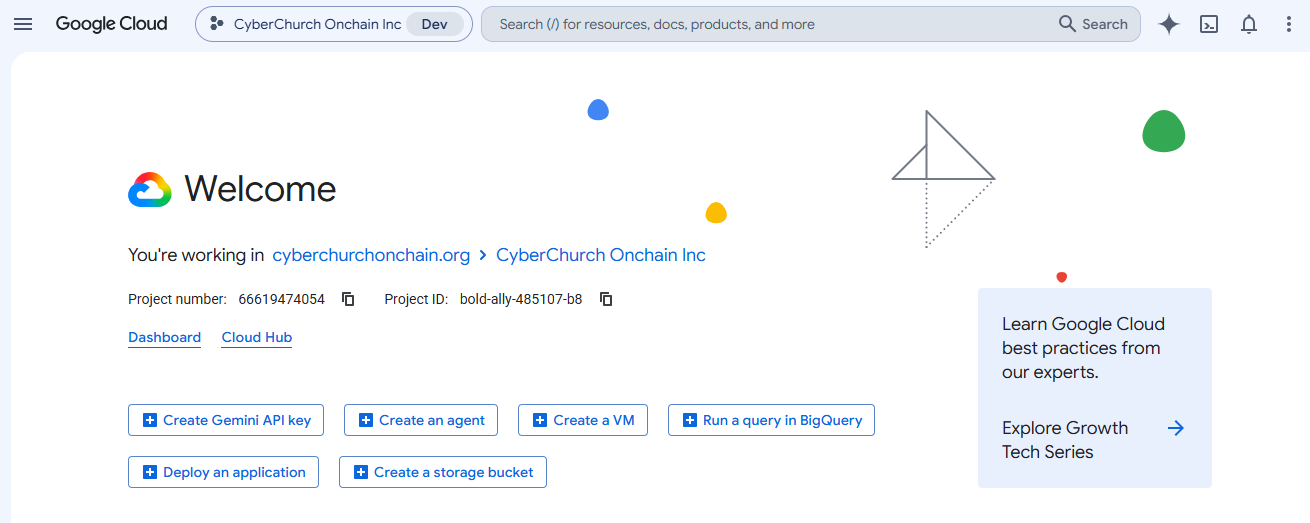The height and width of the screenshot is (523, 1310).
Task: Go to the Dashboard link
Action: pyautogui.click(x=165, y=338)
